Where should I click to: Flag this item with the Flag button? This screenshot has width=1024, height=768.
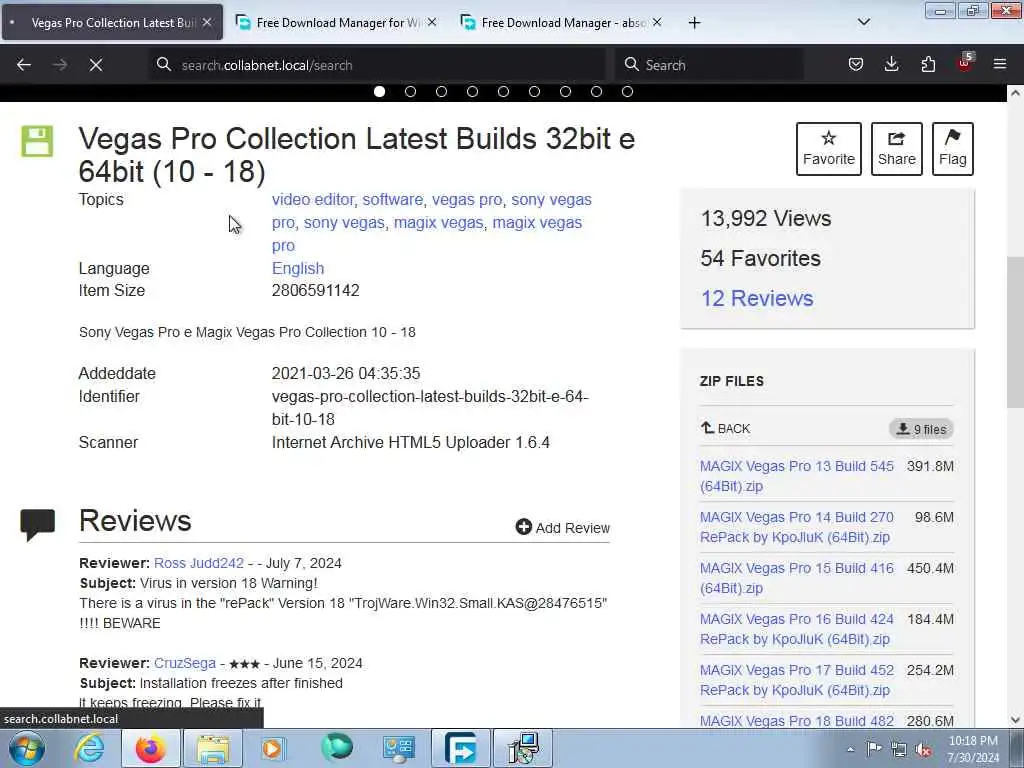(953, 149)
